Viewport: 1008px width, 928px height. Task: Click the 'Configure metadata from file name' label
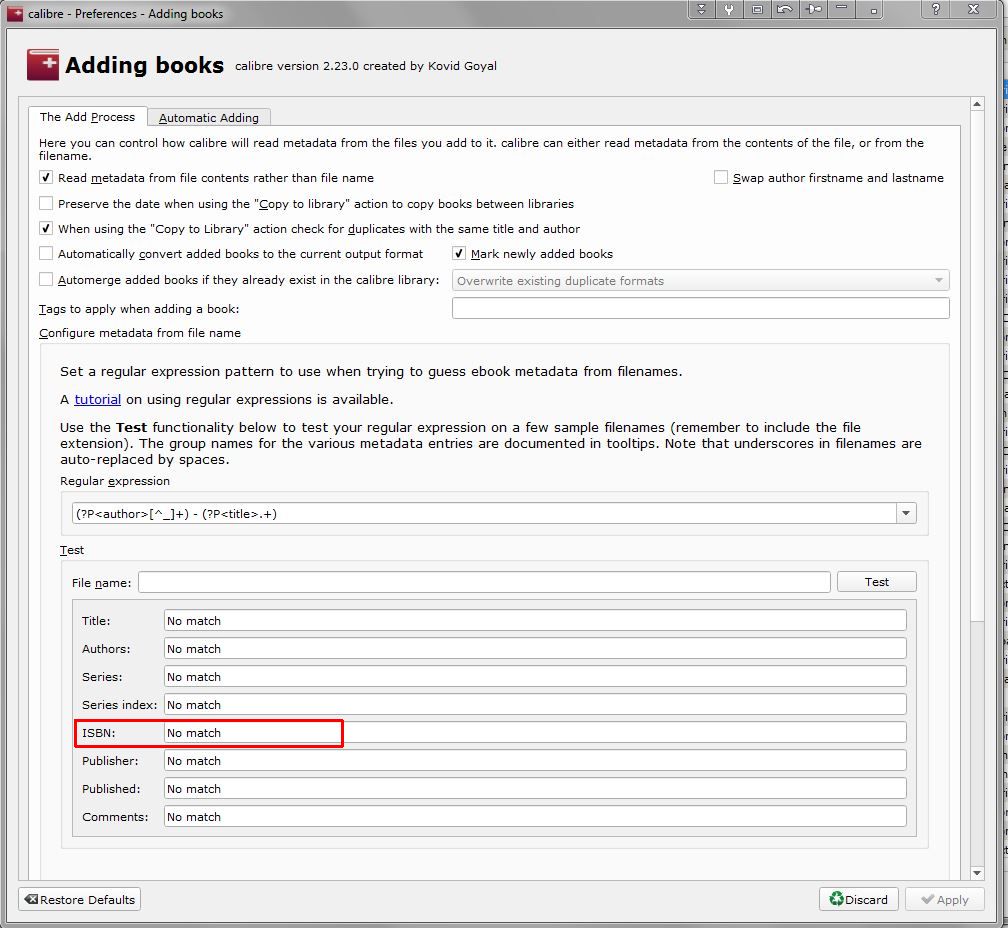pyautogui.click(x=140, y=333)
